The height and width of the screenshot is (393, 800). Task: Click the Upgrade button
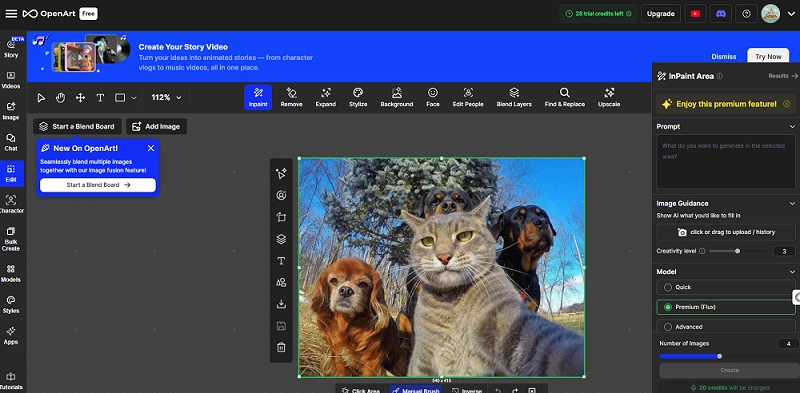[661, 14]
